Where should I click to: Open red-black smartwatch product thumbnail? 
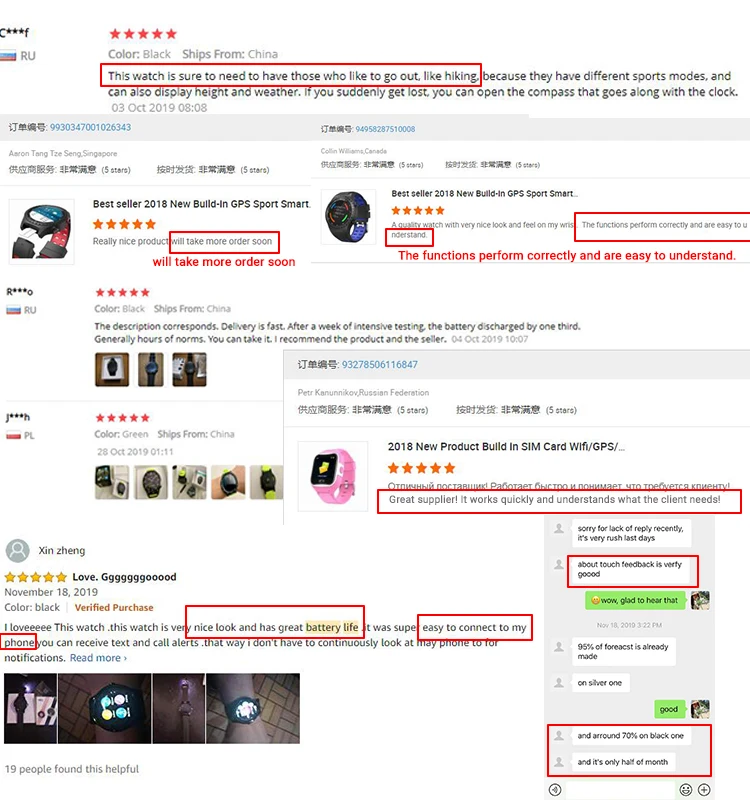point(41,231)
